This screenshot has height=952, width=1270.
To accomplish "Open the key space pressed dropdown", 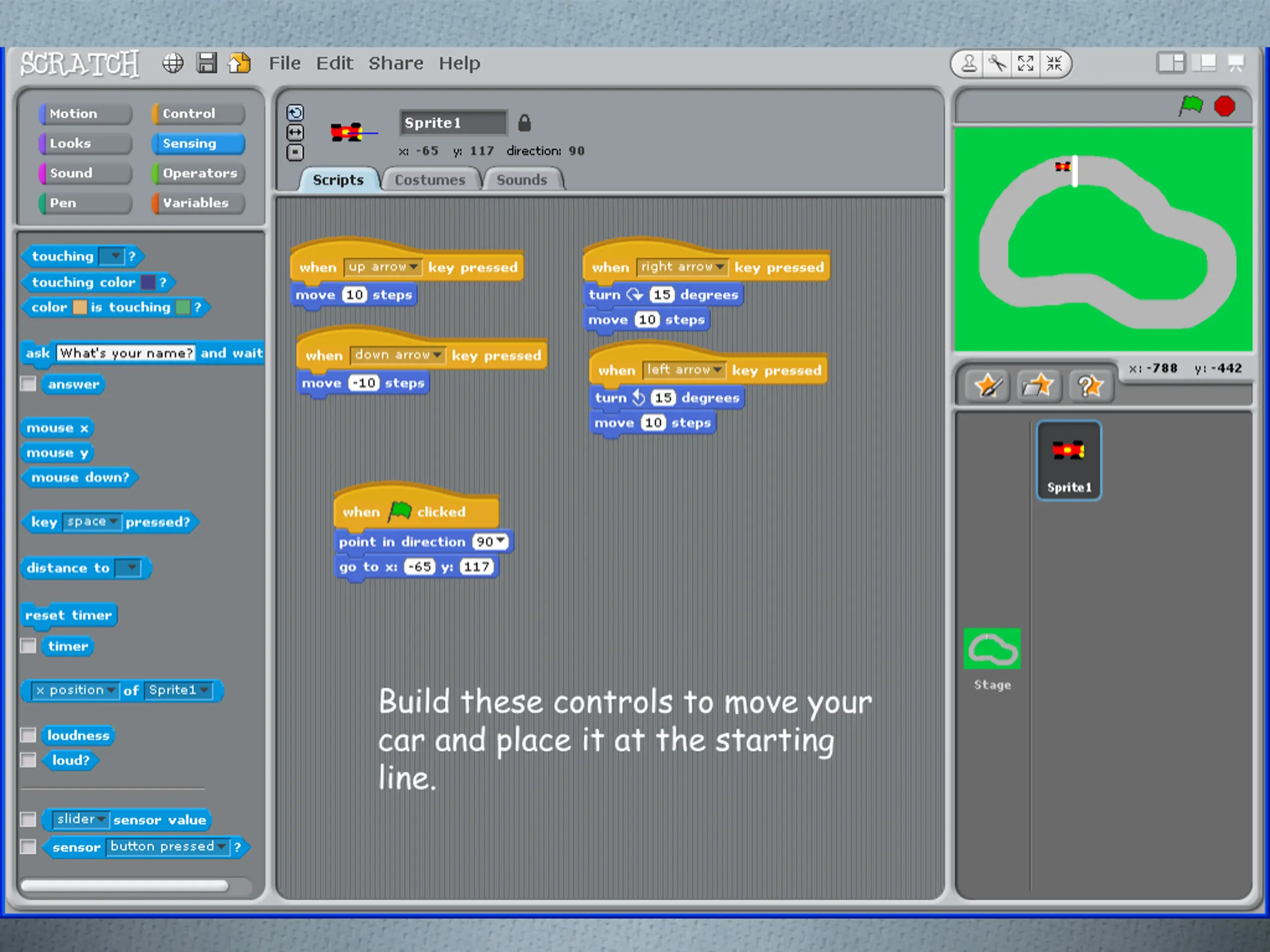I will click(x=92, y=522).
